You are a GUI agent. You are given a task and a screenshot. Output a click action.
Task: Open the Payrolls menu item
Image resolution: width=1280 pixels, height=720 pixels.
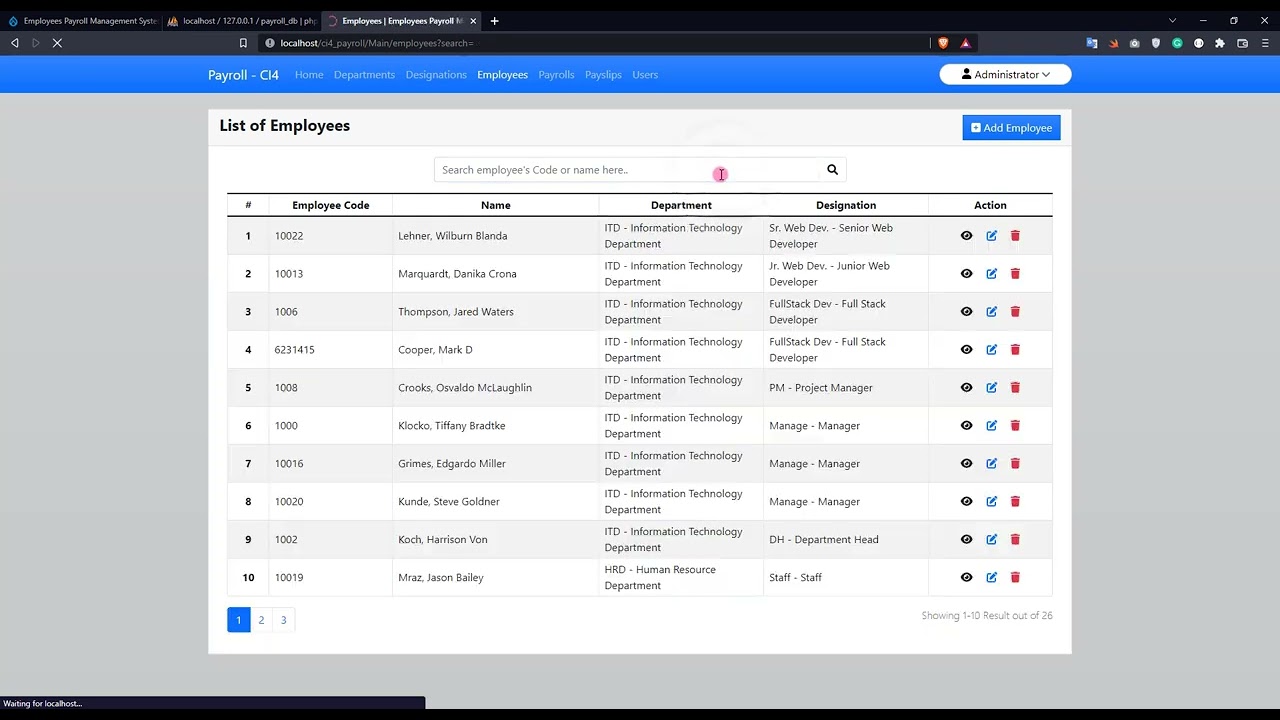pos(556,75)
